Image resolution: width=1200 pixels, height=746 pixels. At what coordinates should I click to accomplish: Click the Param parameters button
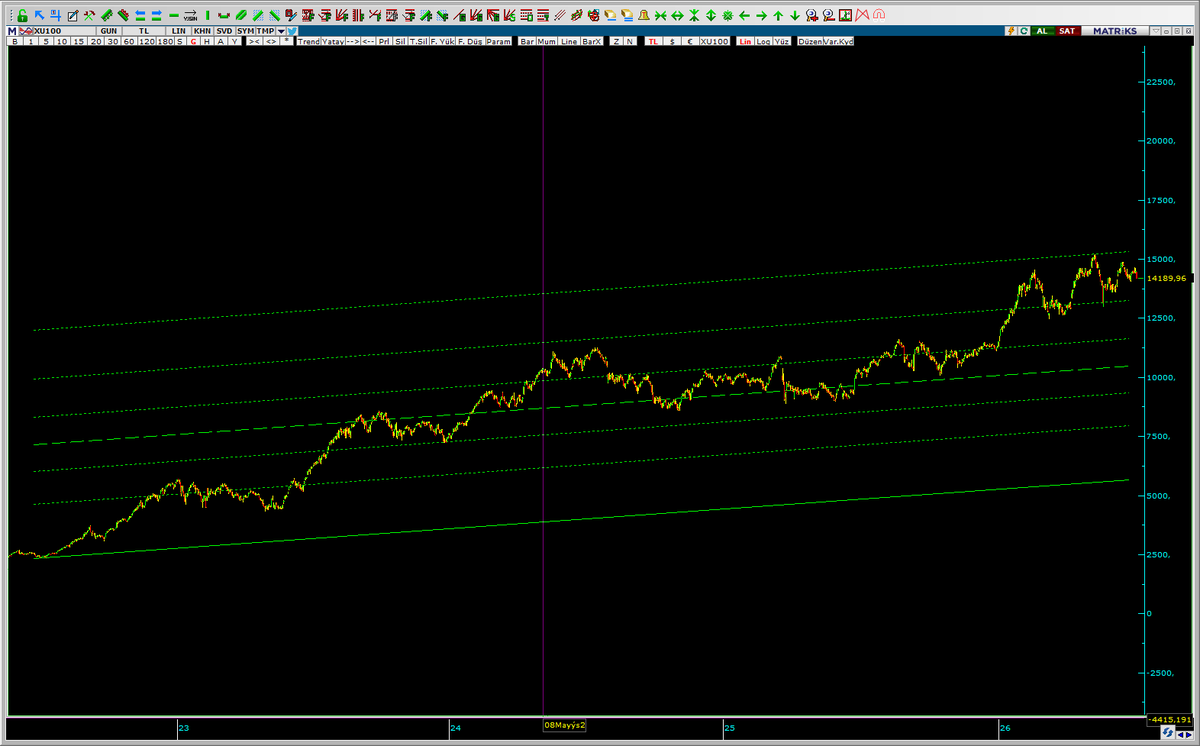498,42
